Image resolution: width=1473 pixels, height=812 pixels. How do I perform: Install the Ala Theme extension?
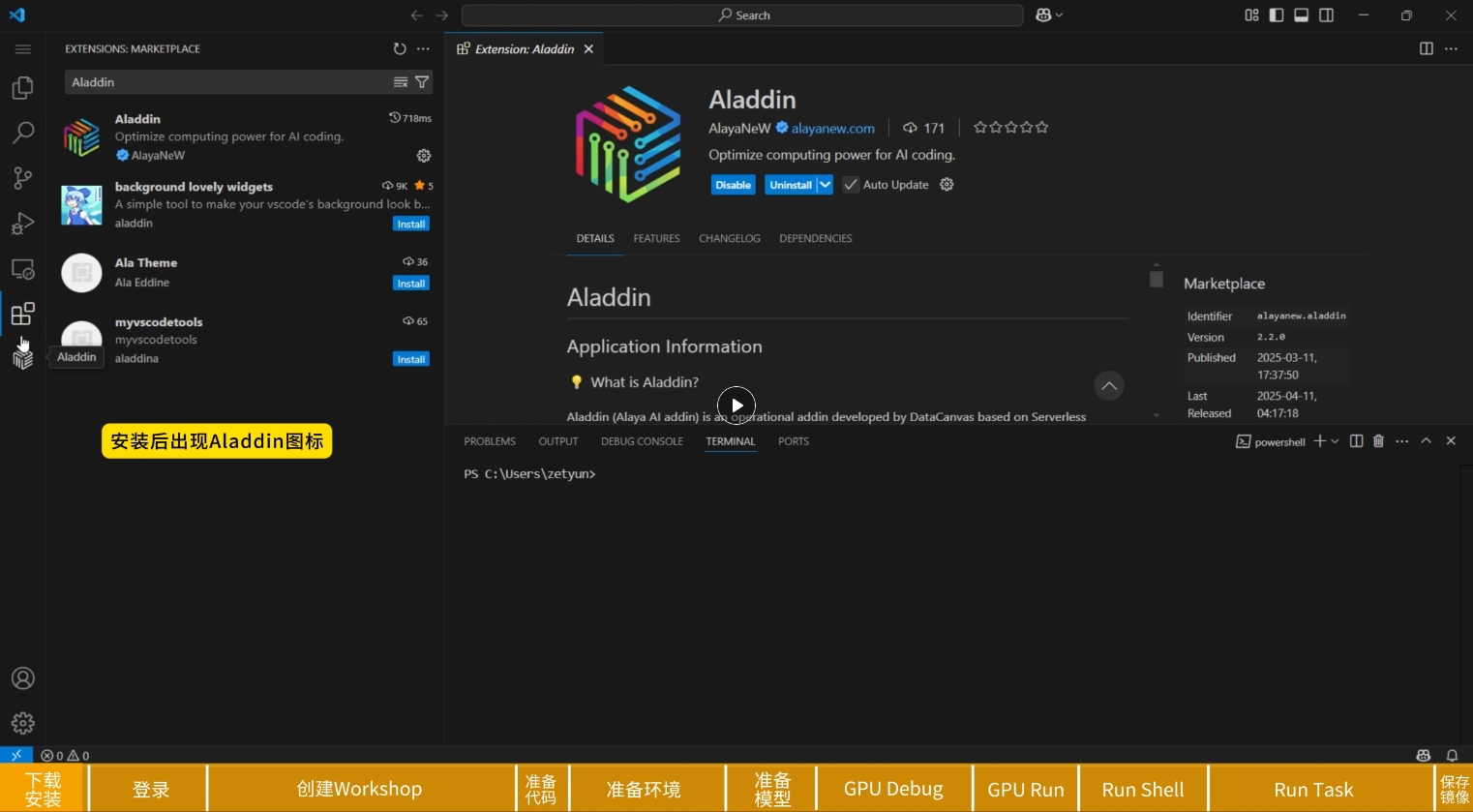pos(411,284)
